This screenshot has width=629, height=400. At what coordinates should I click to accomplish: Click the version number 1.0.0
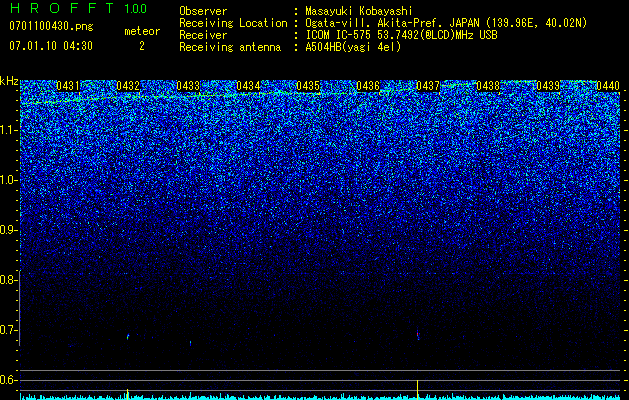[135, 9]
